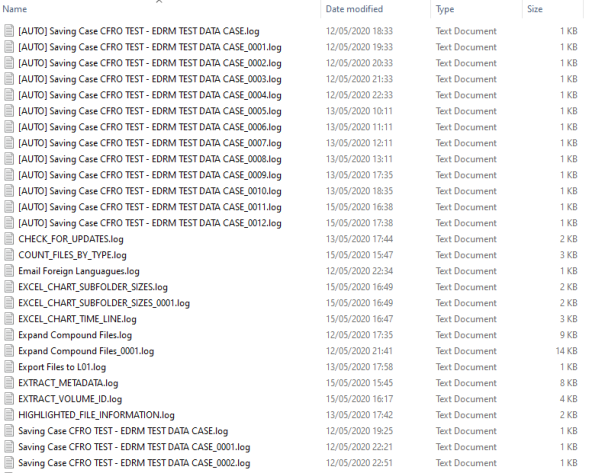Click the CHECK_FOR_UPDATES.log file icon
Viewport: 589px width, 473px height.
[9, 239]
